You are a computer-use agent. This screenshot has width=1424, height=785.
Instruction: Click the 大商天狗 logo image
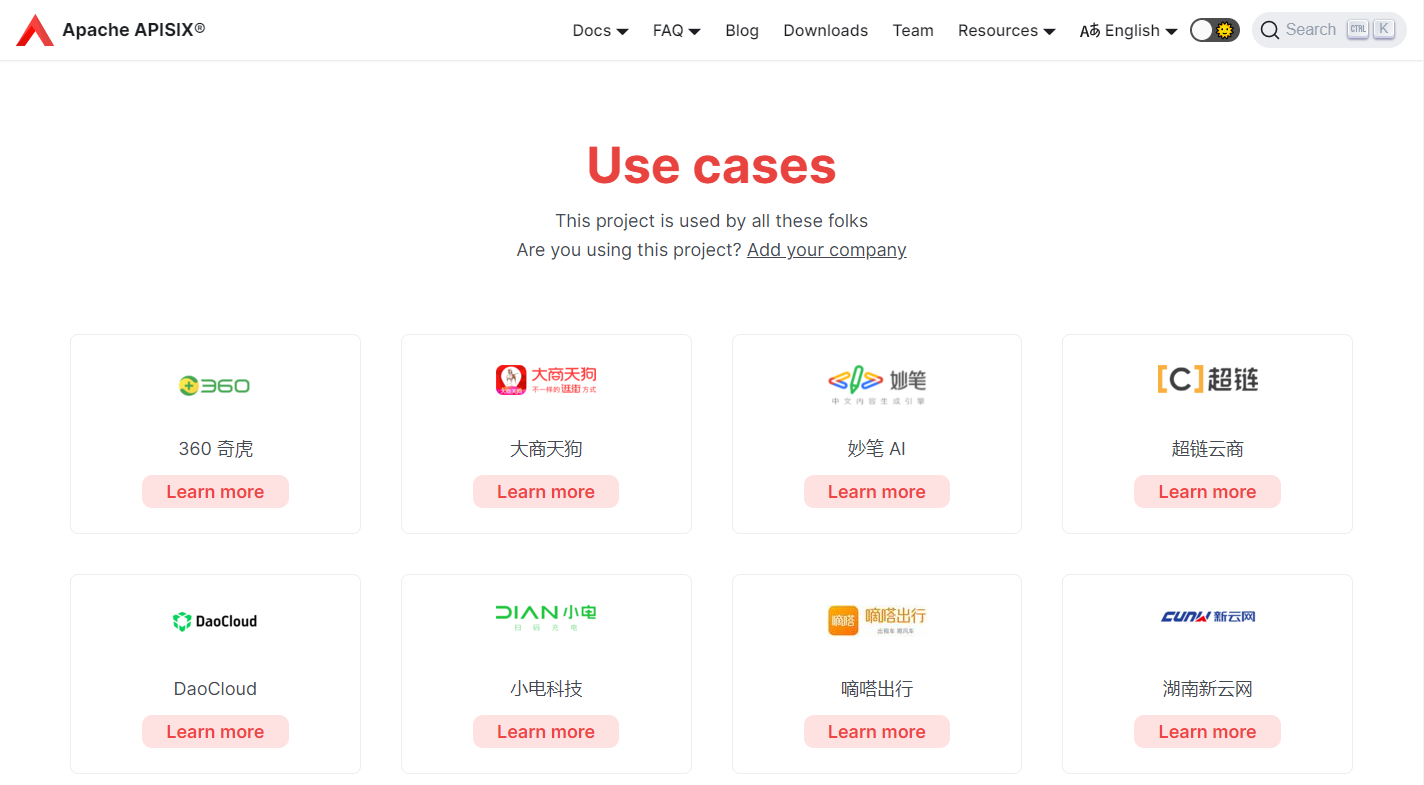[546, 380]
